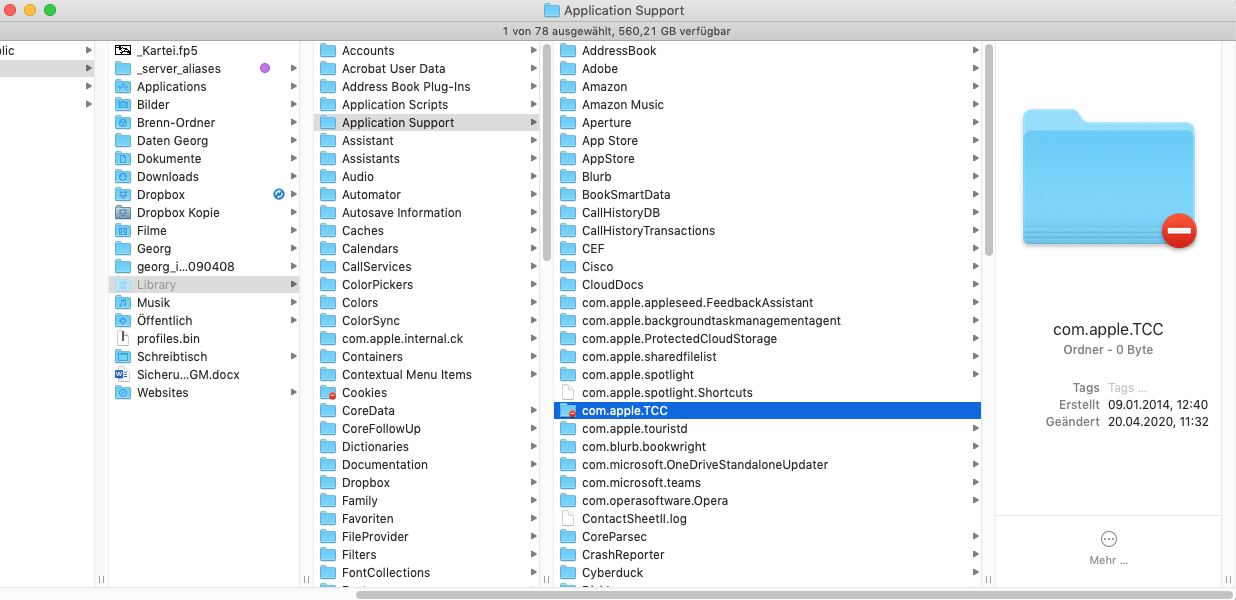Click the Bilder folder icon
The image size is (1236, 600).
coord(123,104)
